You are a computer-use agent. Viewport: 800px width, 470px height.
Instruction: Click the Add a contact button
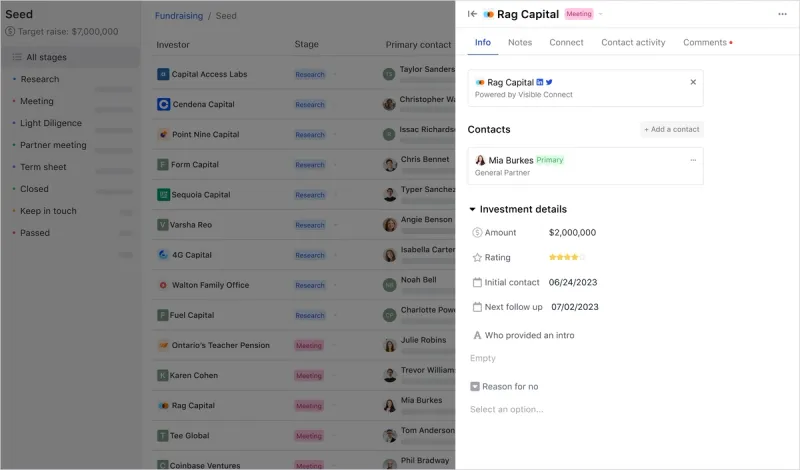(x=671, y=129)
